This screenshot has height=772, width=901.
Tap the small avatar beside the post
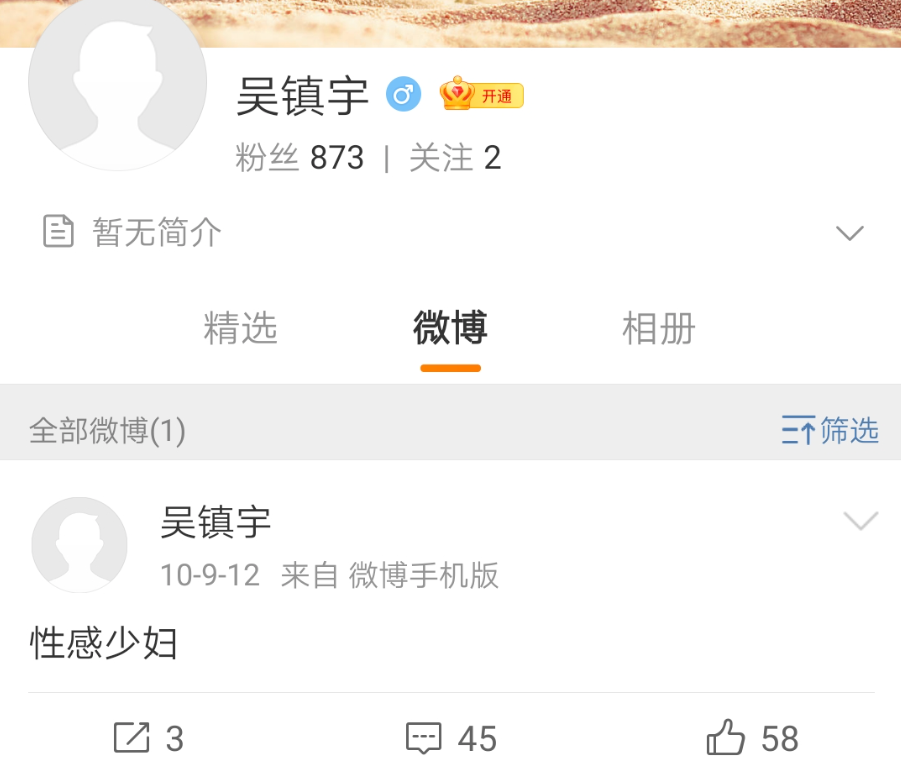79,545
